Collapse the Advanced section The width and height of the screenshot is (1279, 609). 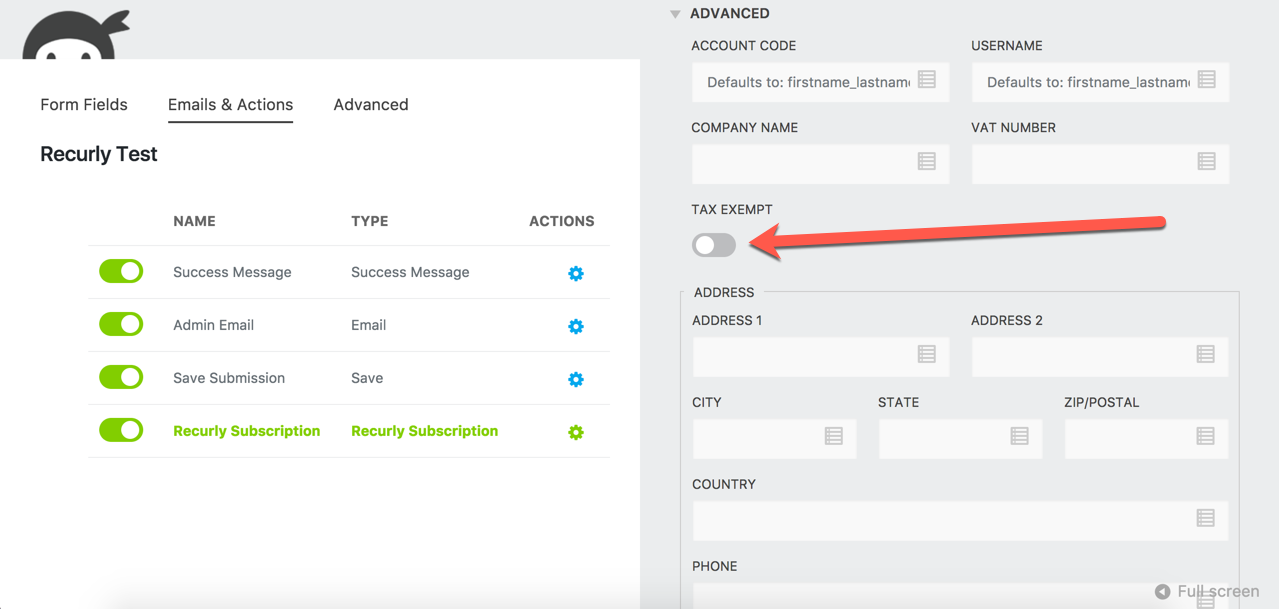click(x=675, y=13)
